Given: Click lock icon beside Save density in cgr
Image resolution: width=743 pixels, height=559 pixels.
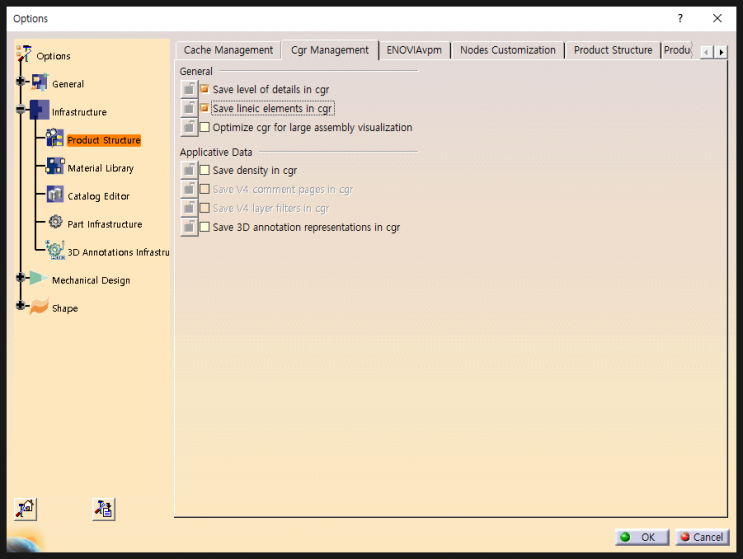Looking at the screenshot, I should (189, 170).
